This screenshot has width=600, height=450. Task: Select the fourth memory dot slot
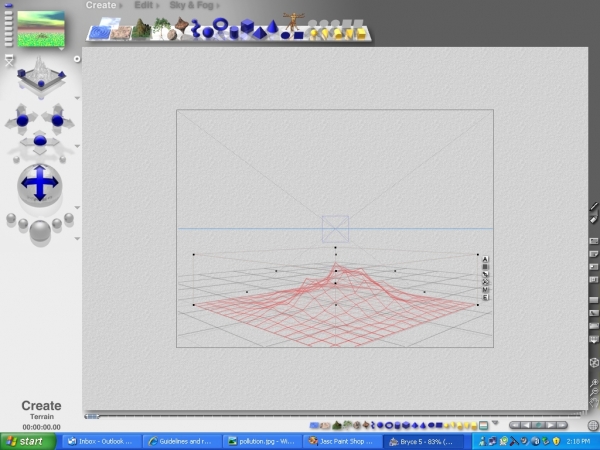(x=8, y=24)
